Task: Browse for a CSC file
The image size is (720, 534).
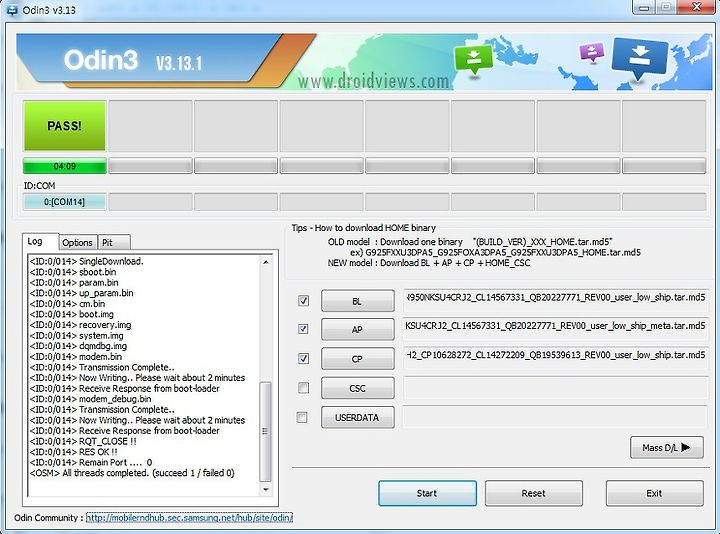Action: pyautogui.click(x=358, y=388)
